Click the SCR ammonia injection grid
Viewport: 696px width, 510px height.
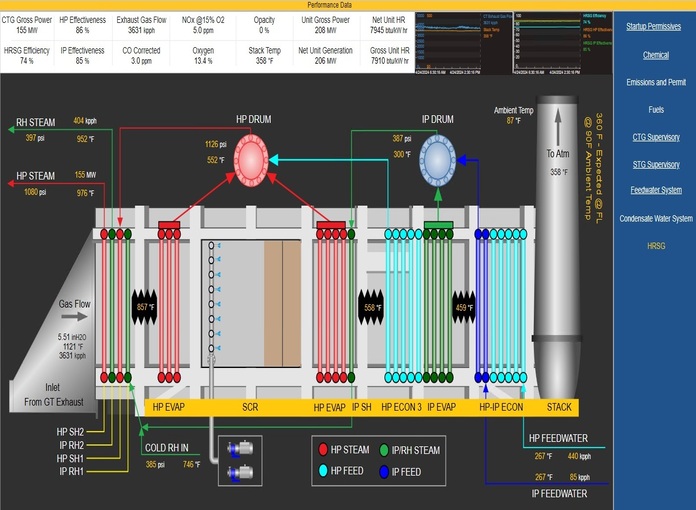pos(212,297)
